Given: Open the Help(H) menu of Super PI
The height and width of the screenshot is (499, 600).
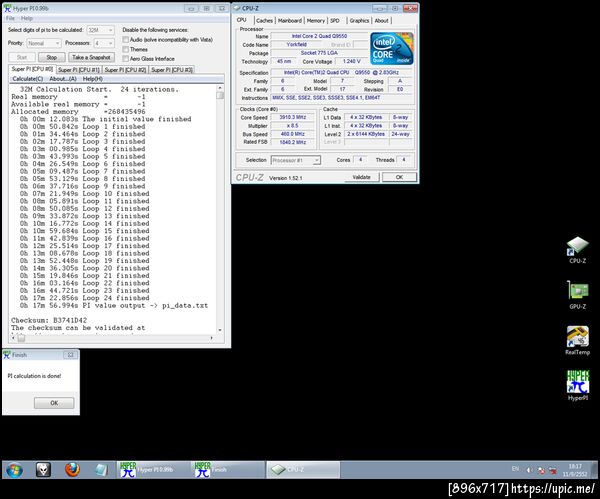Looking at the screenshot, I should [93, 79].
